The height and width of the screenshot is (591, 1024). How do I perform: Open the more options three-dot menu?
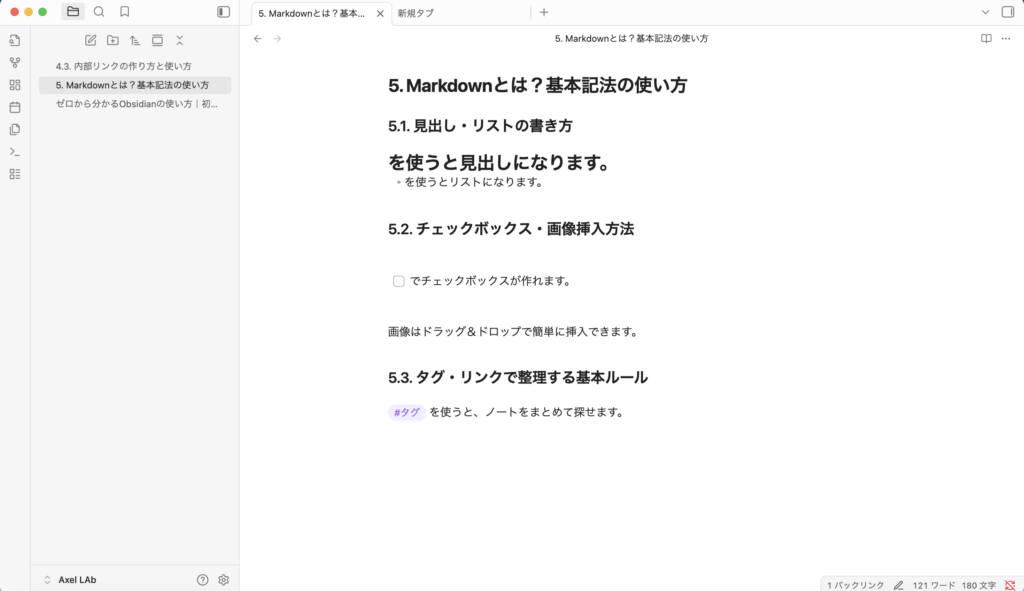pos(1006,38)
